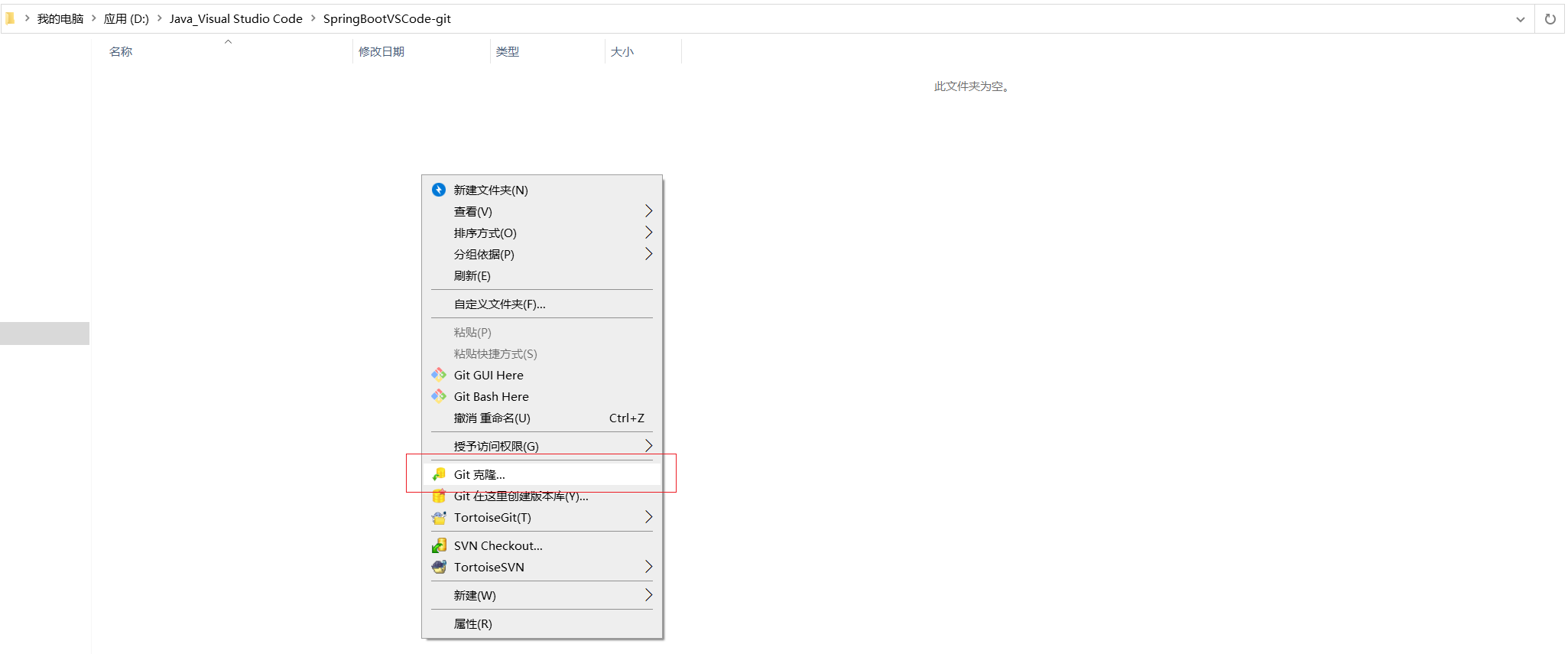The width and height of the screenshot is (1568, 654).
Task: Choose 新建文件夹(N) from context menu
Action: [x=542, y=190]
